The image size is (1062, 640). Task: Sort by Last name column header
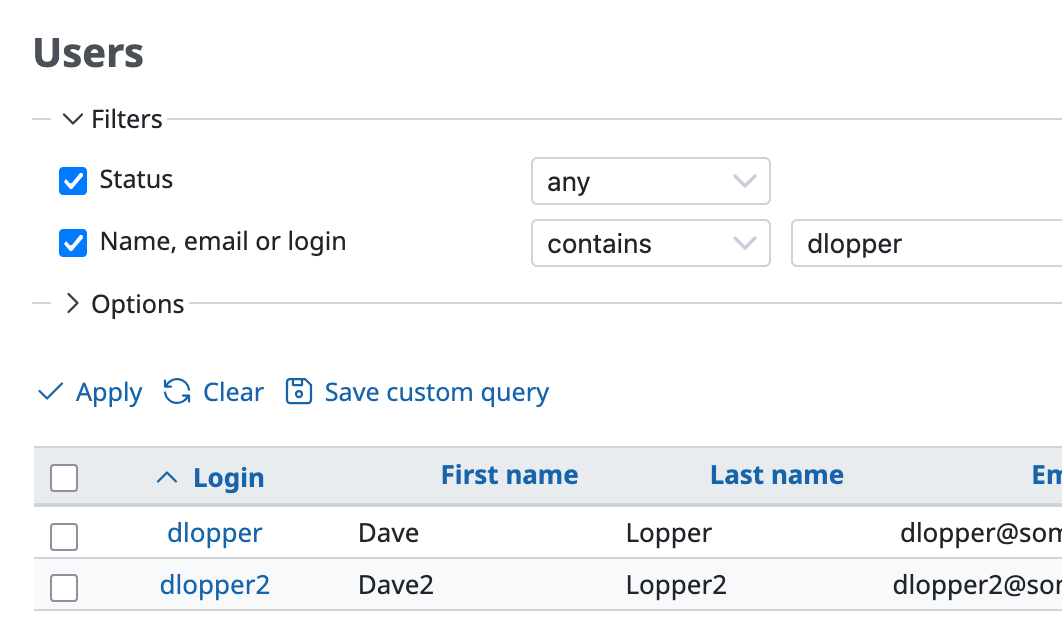tap(776, 475)
